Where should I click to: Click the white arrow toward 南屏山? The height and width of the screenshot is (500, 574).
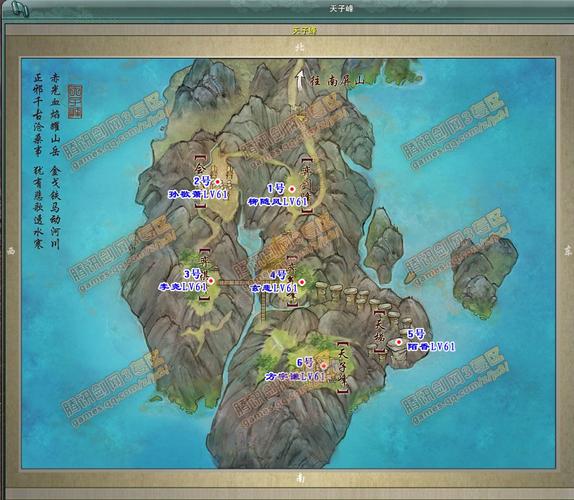[301, 80]
